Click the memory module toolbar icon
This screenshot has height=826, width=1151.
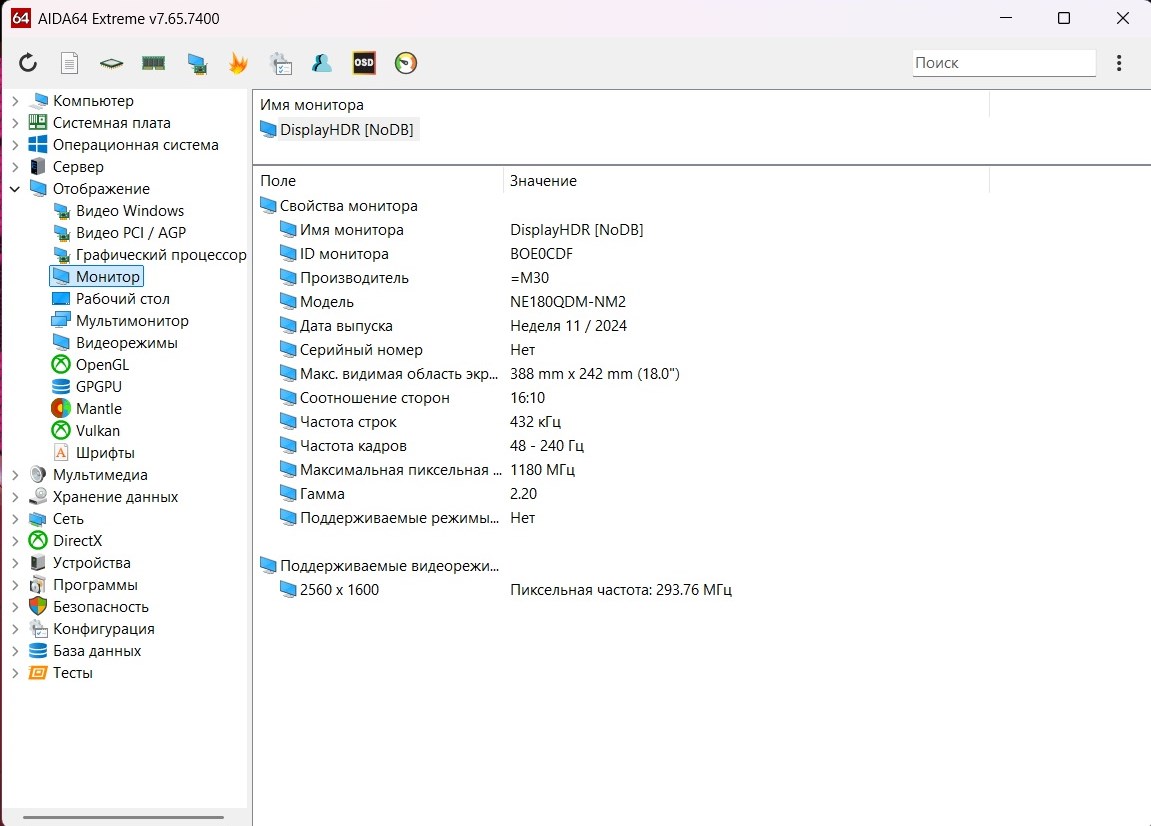(x=153, y=63)
